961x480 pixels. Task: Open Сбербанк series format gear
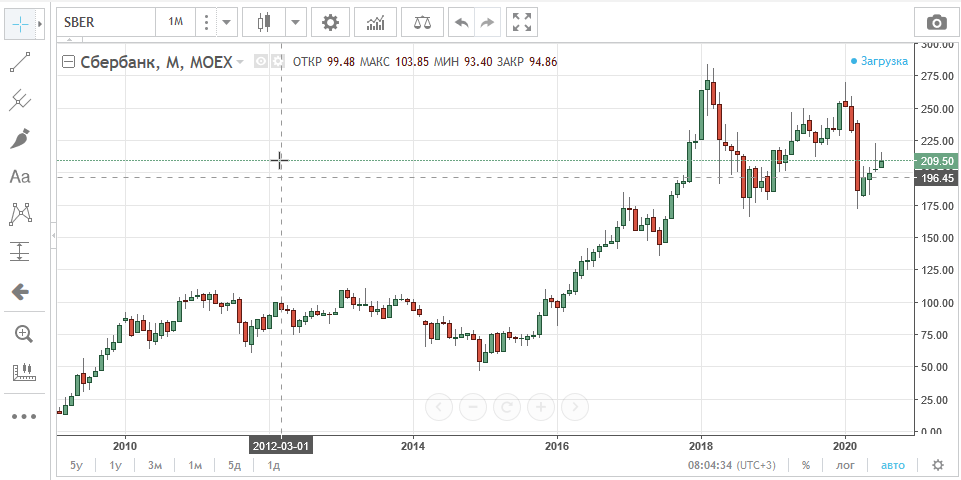click(x=278, y=61)
